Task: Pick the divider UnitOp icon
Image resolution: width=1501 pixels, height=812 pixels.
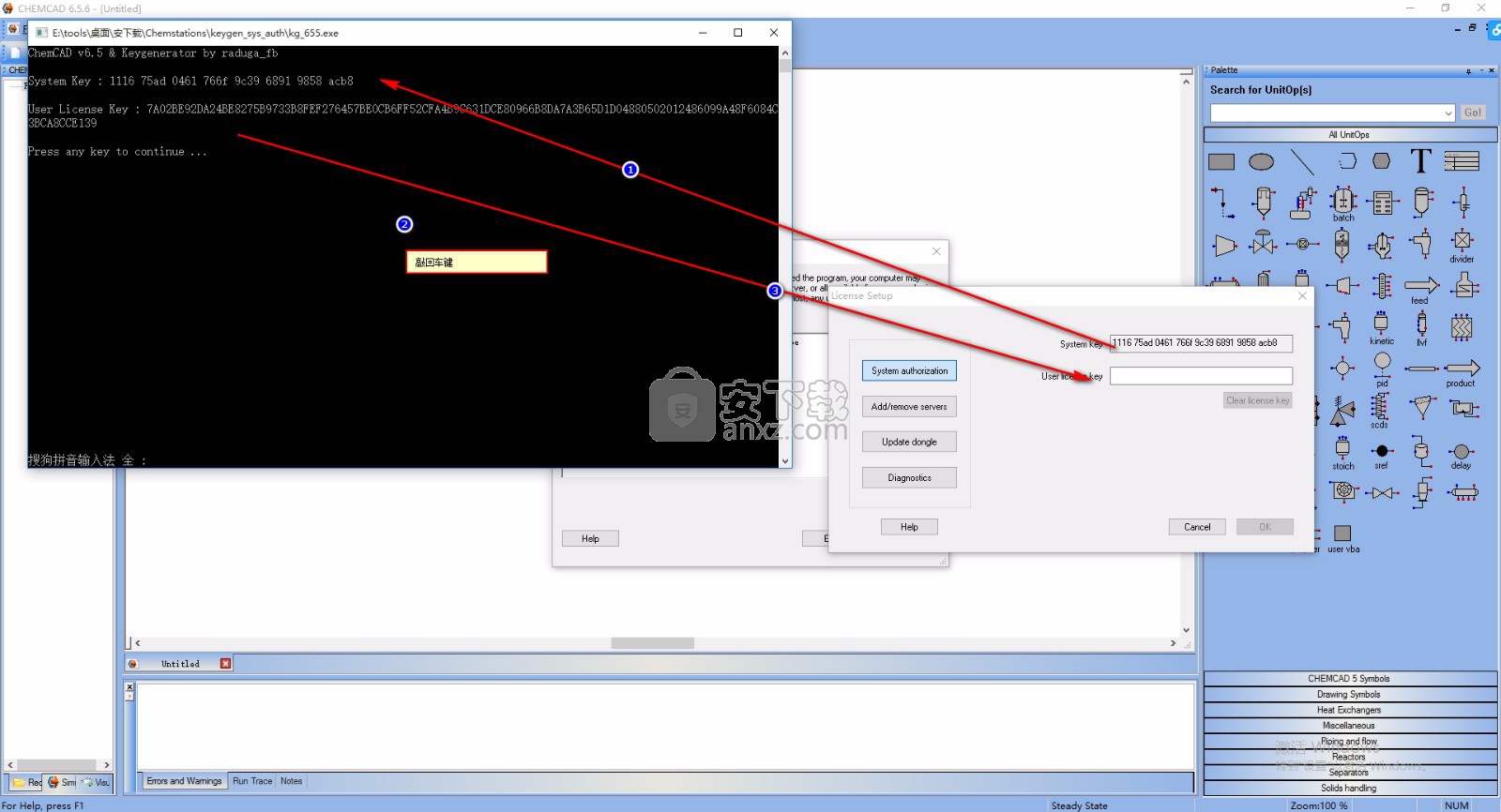Action: [1462, 246]
